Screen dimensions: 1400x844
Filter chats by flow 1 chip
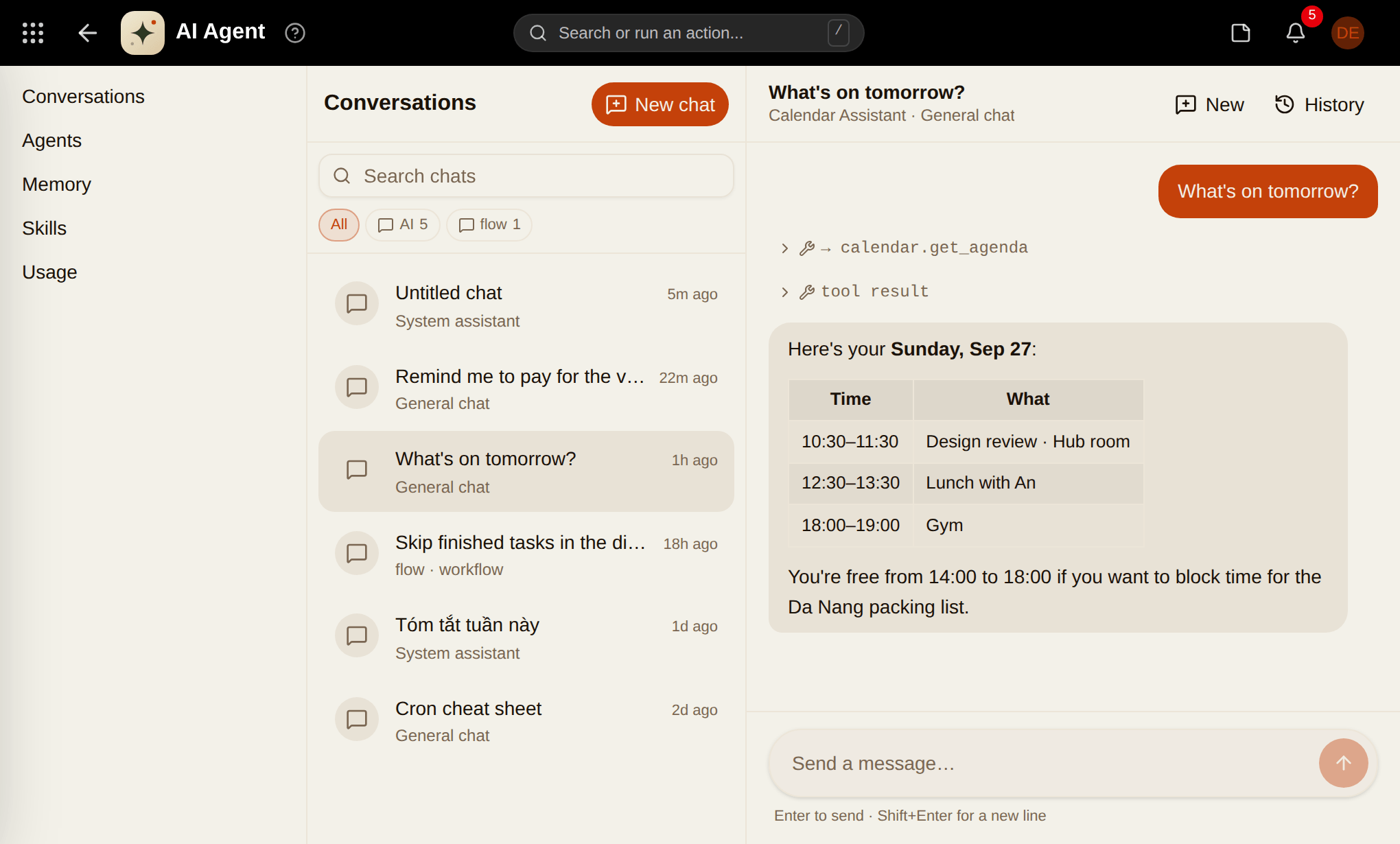pos(489,225)
